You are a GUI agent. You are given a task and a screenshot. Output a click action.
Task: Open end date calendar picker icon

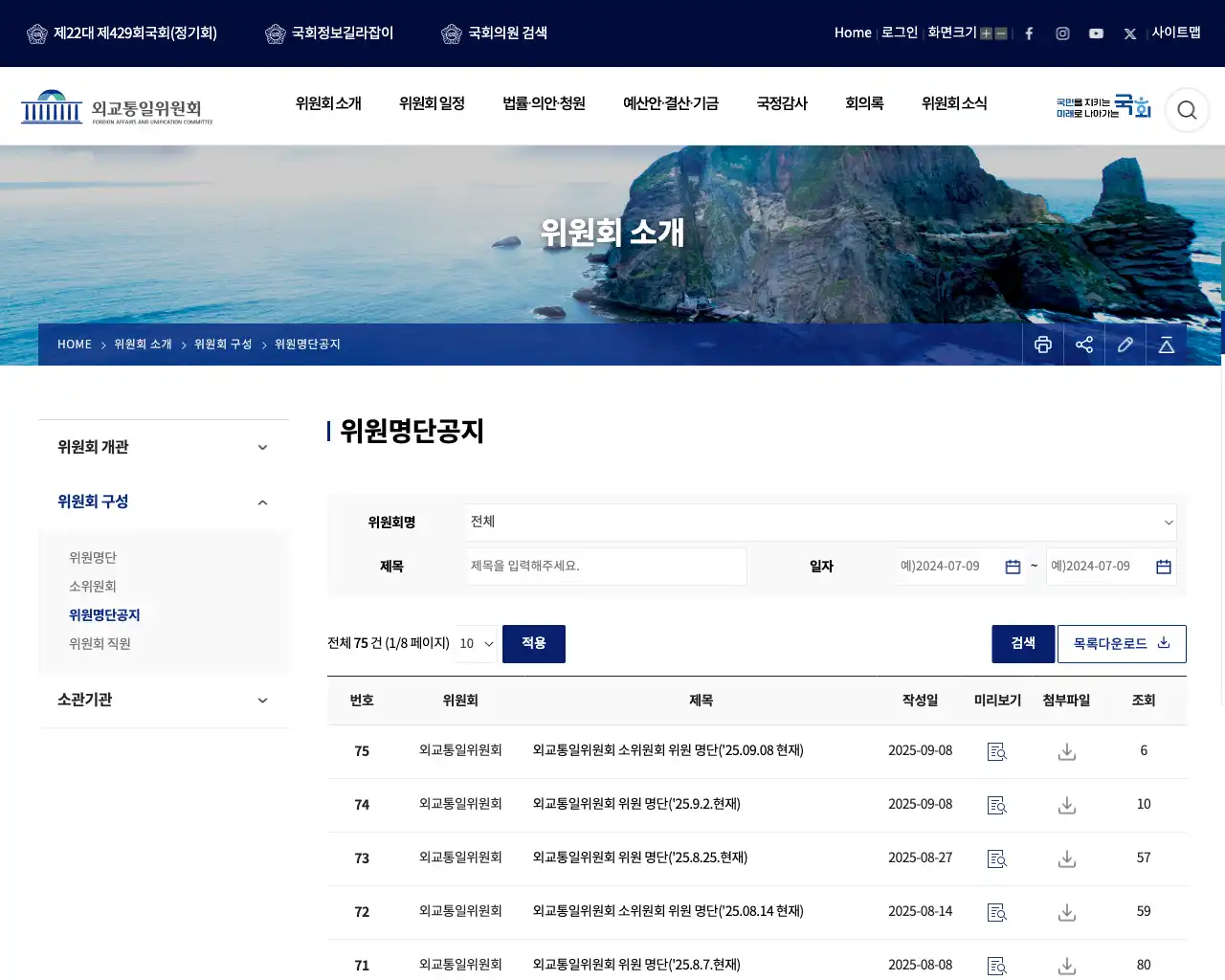[1164, 567]
